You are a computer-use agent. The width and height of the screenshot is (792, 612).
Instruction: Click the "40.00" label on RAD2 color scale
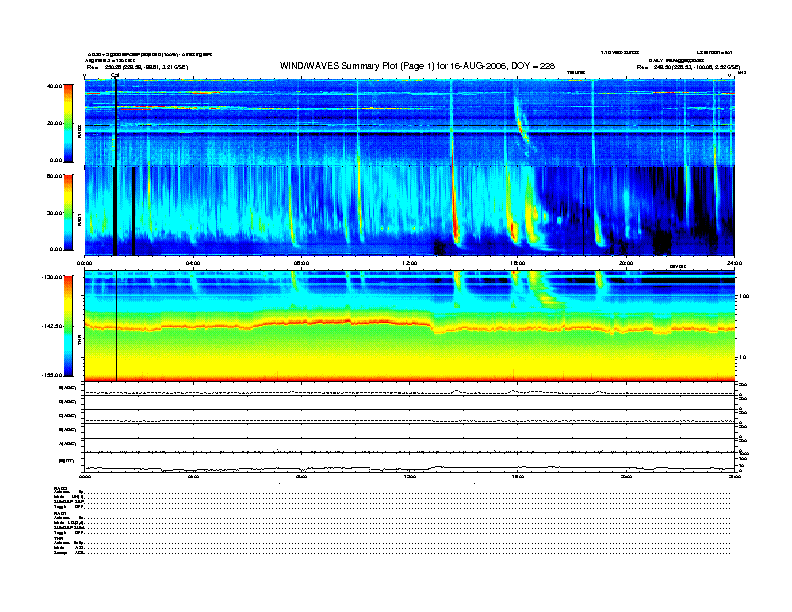pyautogui.click(x=54, y=86)
